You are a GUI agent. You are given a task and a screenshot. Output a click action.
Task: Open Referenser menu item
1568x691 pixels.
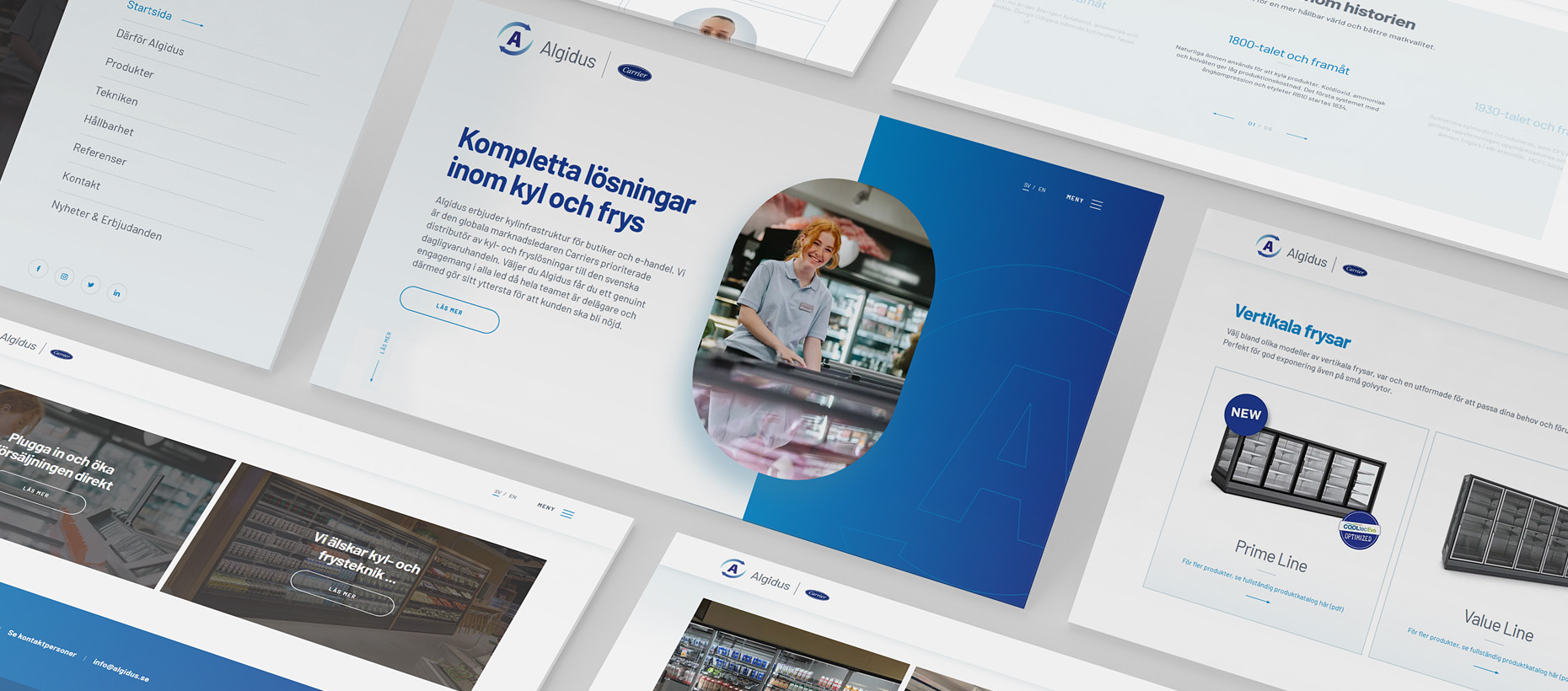point(99,154)
